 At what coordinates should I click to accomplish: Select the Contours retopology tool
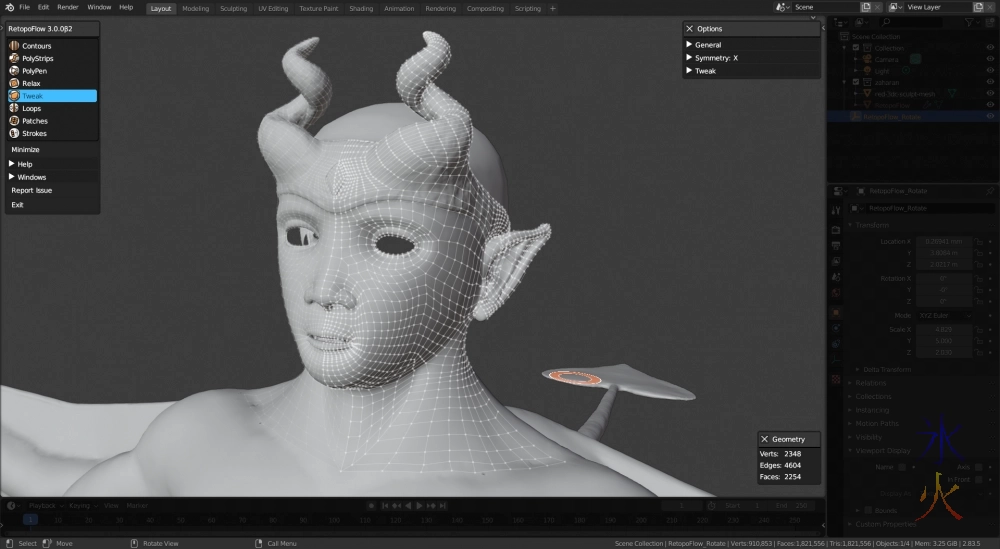click(x=36, y=46)
